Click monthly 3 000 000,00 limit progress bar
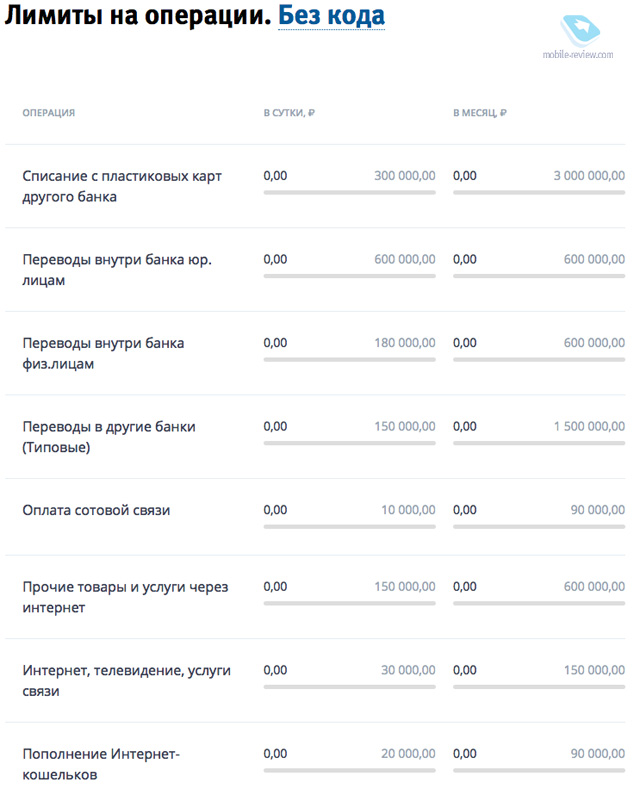Viewport: 640px width, 795px height. tap(539, 193)
